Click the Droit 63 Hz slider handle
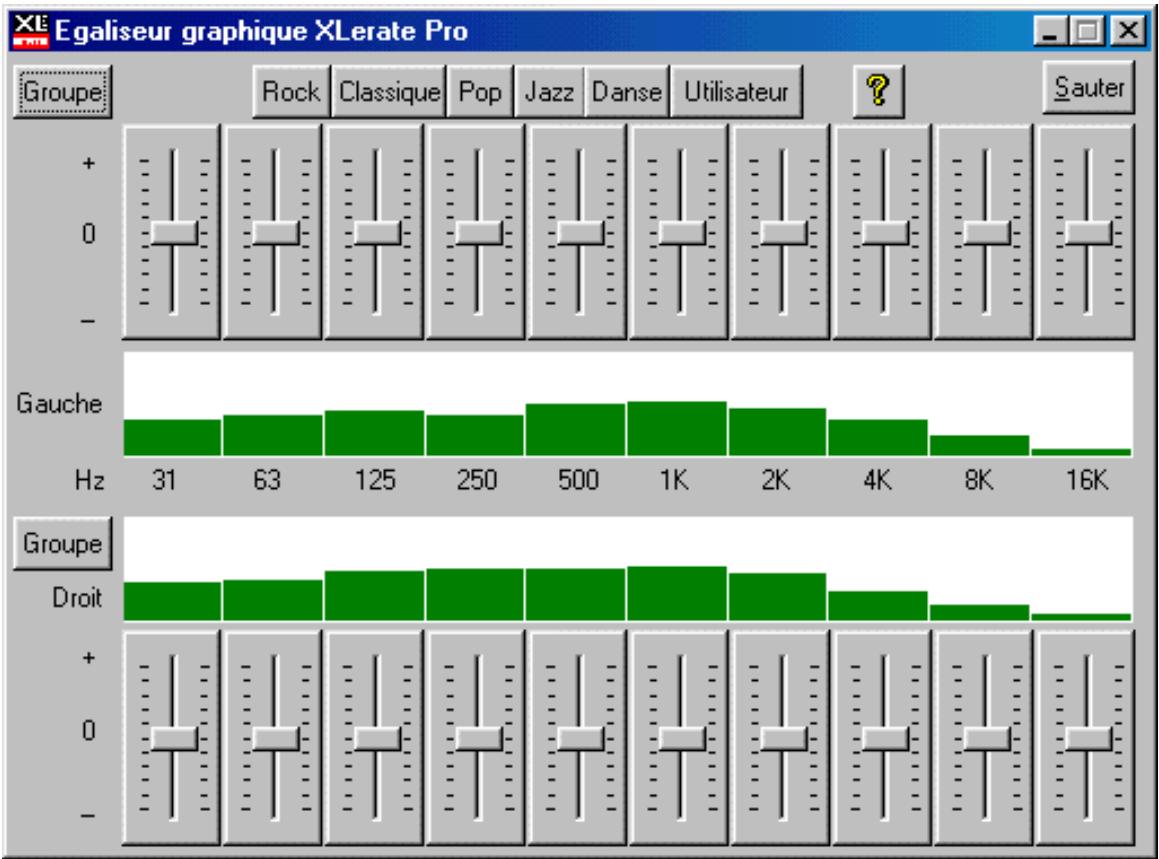Image resolution: width=1159 pixels, height=859 pixels. 276,739
